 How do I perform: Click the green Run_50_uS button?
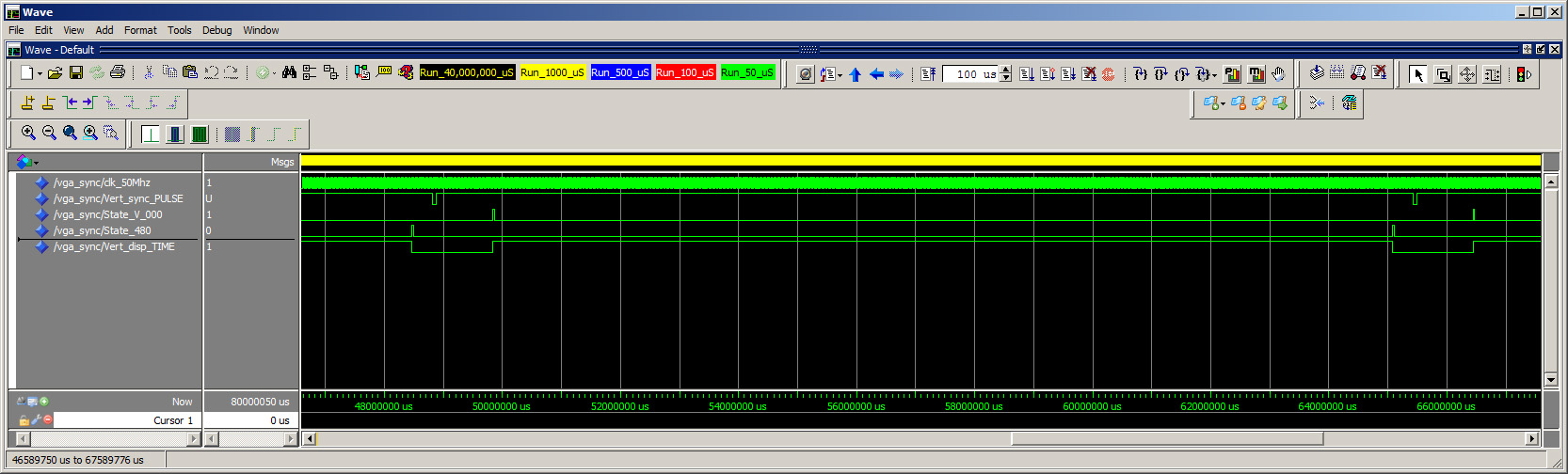pos(747,72)
